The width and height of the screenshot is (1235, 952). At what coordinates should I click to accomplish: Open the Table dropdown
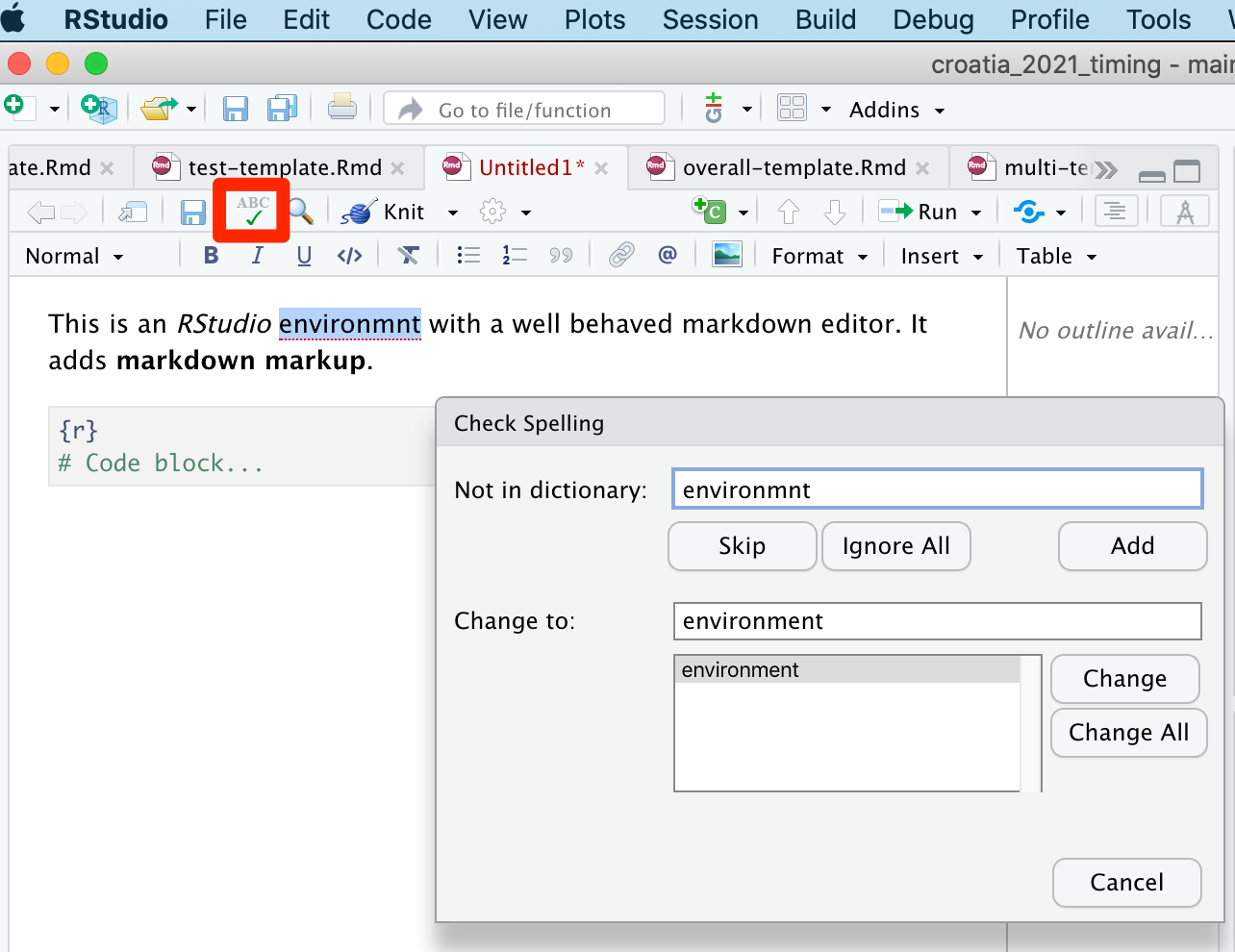(1056, 256)
